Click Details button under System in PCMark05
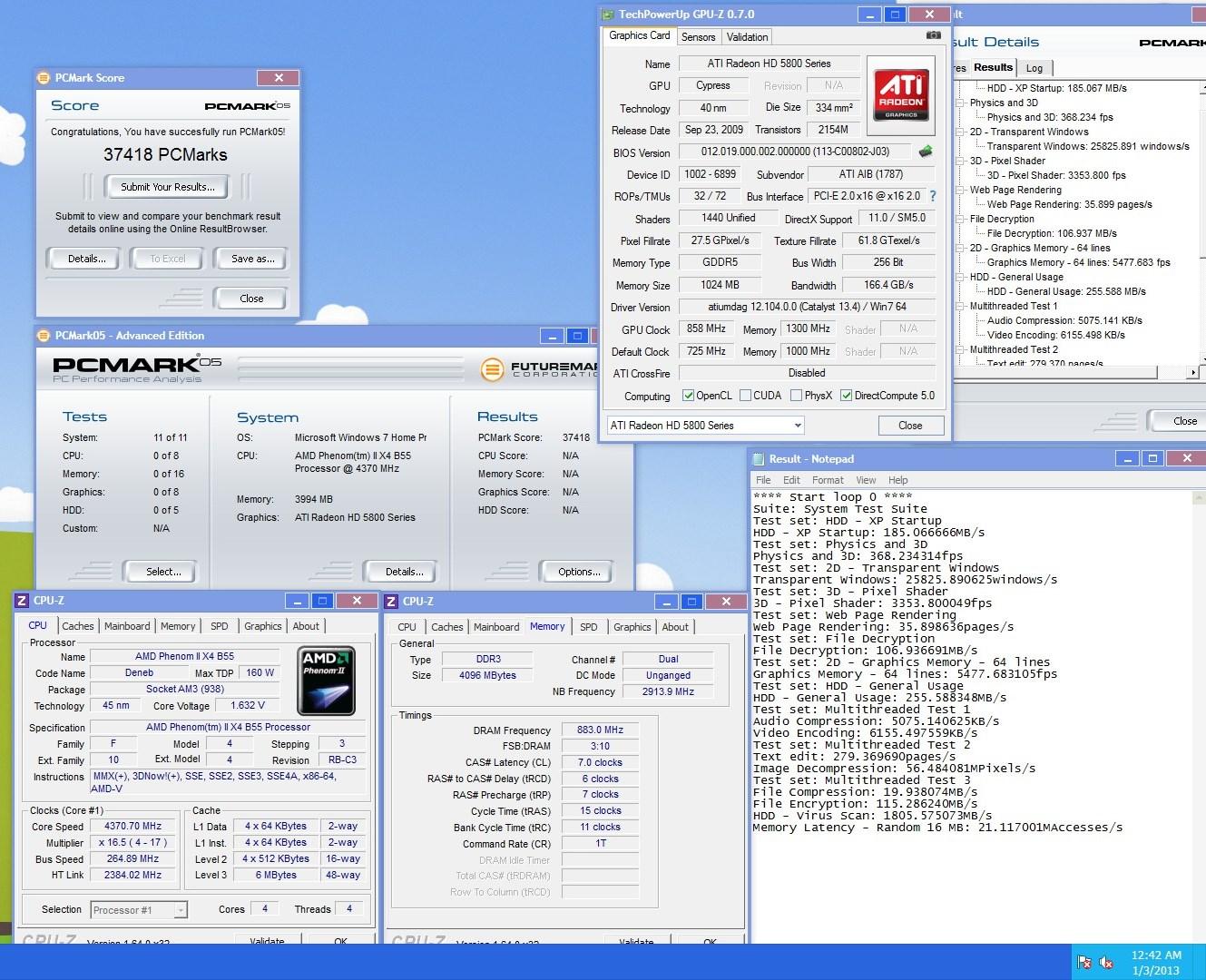The height and width of the screenshot is (980, 1206). pyautogui.click(x=405, y=572)
